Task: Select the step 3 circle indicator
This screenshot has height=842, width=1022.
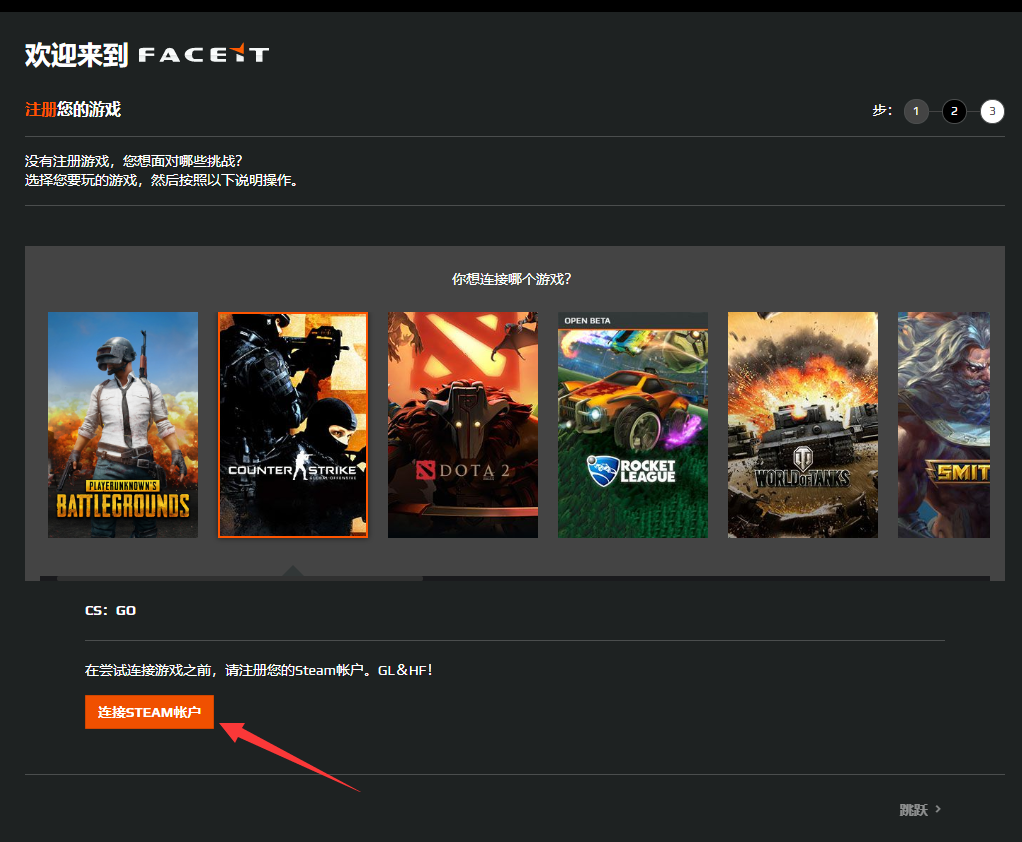Action: click(992, 111)
